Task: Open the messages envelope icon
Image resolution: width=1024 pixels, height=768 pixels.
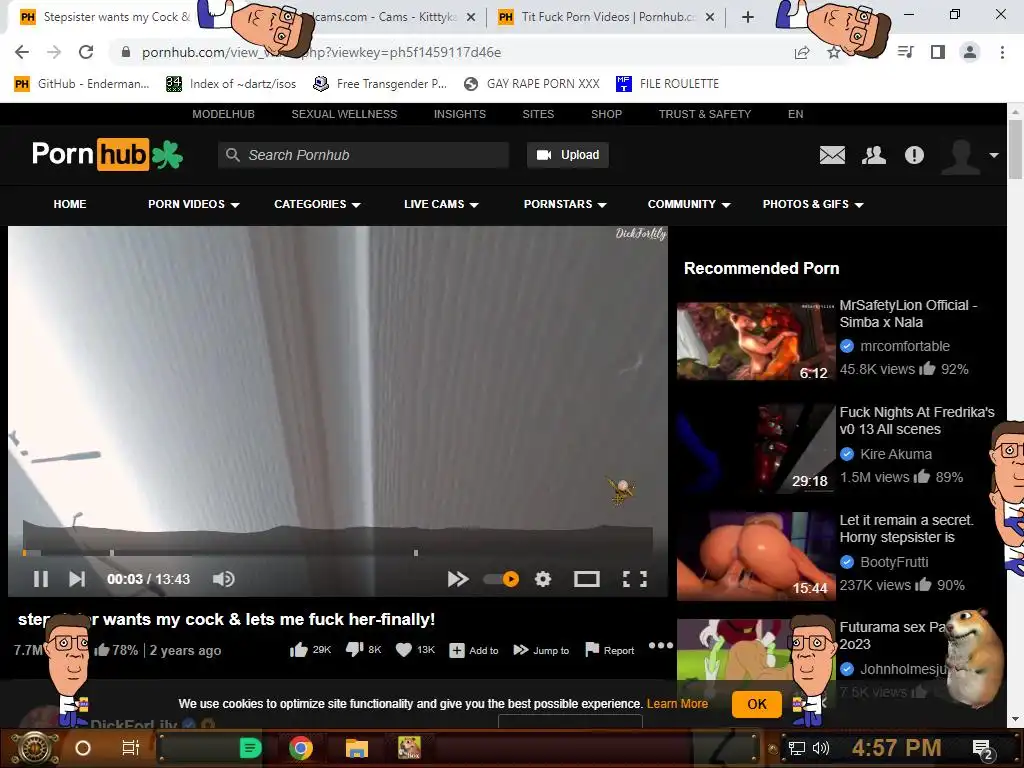Action: (x=832, y=155)
